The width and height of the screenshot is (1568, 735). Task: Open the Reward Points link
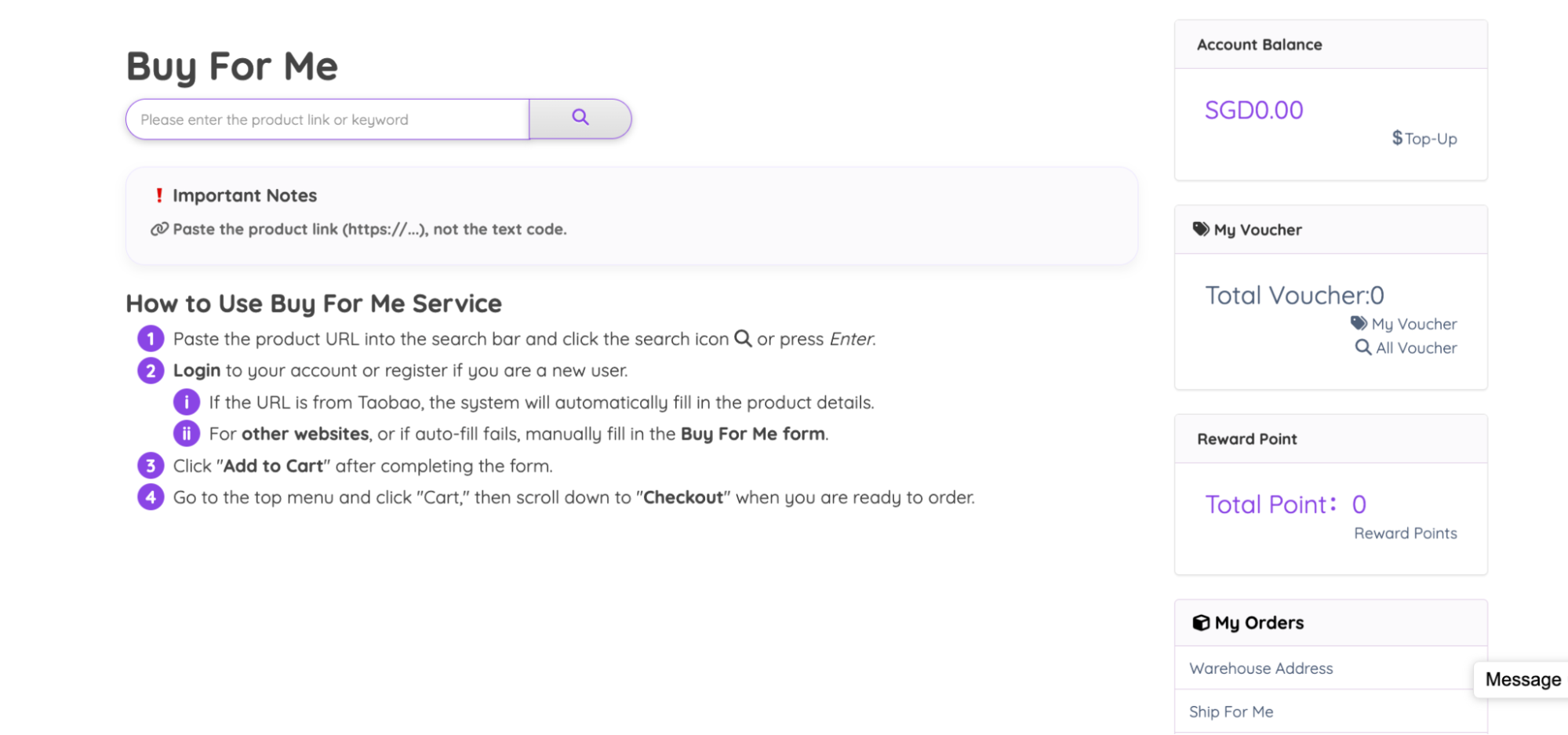tap(1405, 533)
